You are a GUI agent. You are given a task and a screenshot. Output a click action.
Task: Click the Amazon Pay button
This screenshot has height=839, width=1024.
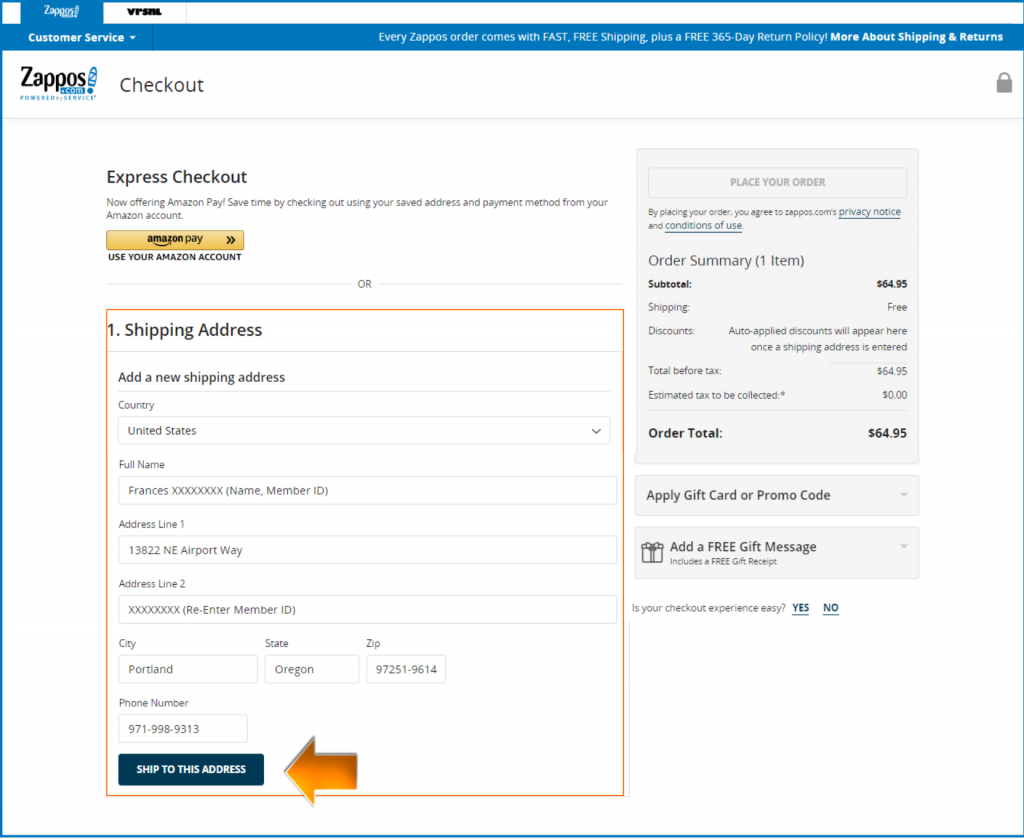(175, 240)
